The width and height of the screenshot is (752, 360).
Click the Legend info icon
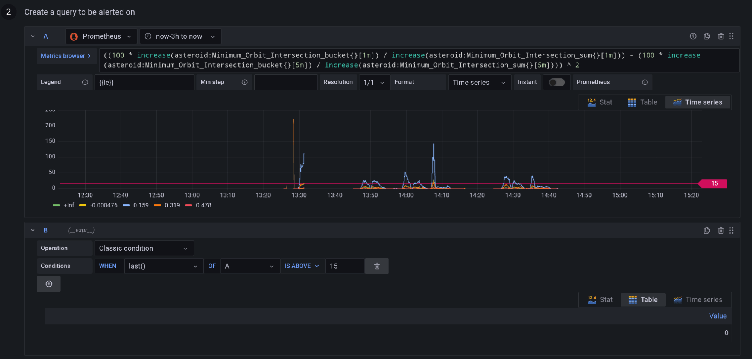pos(85,82)
